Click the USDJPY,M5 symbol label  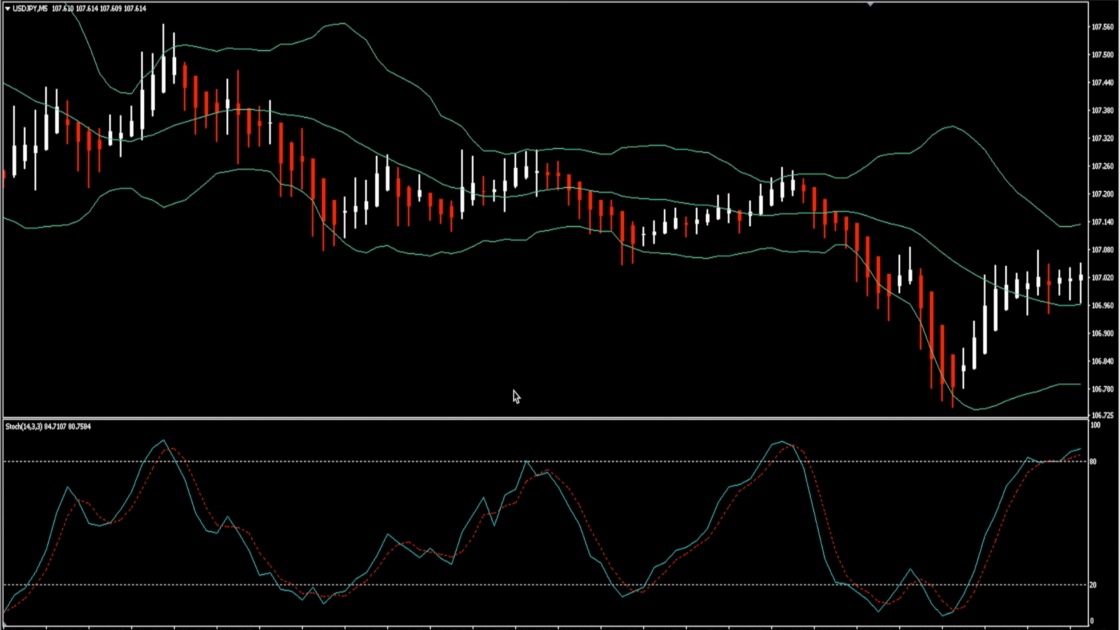tap(30, 9)
